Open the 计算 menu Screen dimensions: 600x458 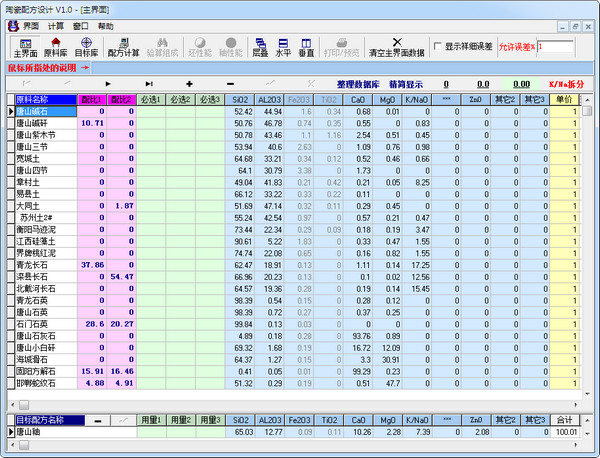click(x=56, y=26)
